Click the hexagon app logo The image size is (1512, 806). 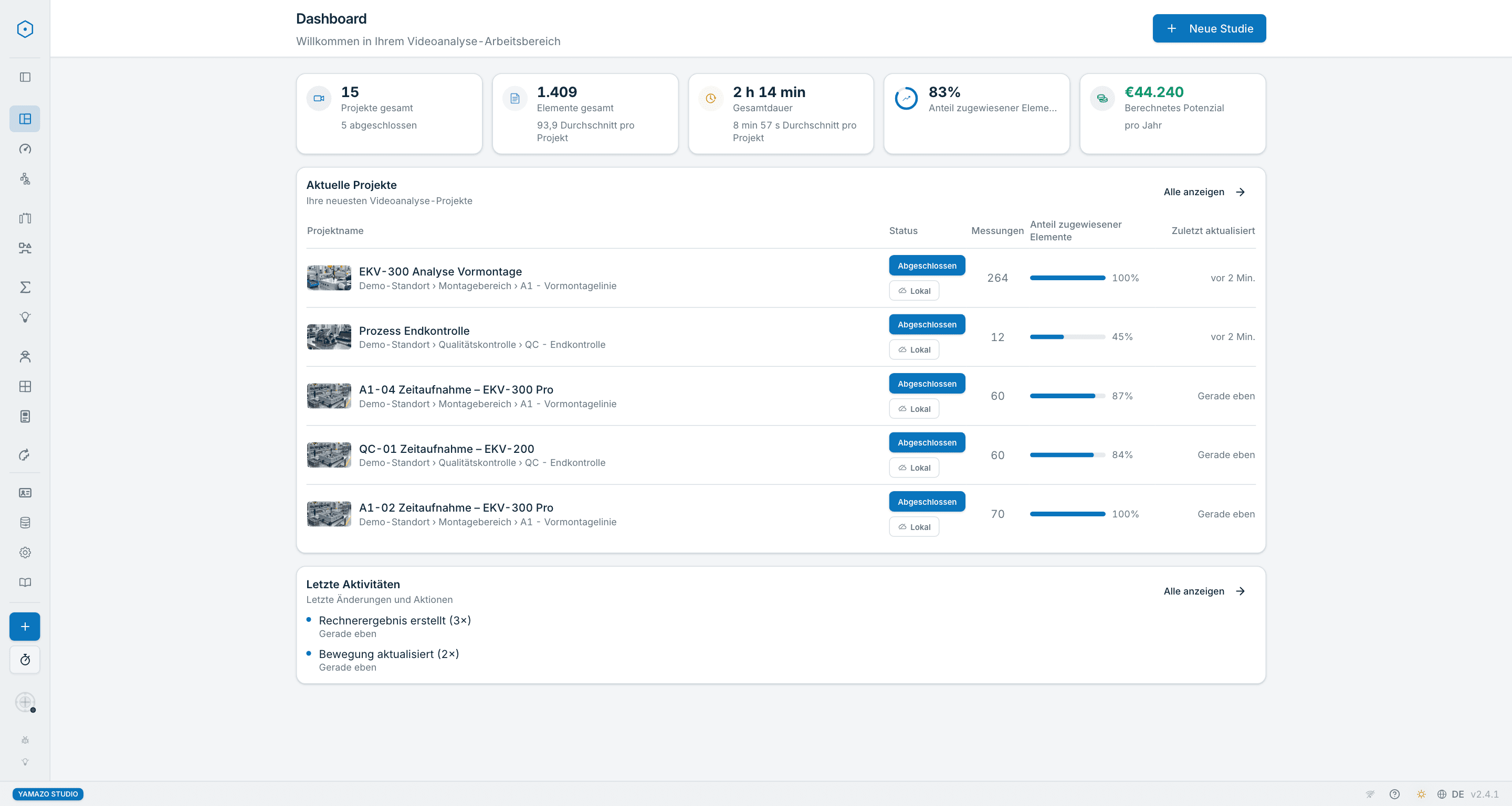[25, 29]
